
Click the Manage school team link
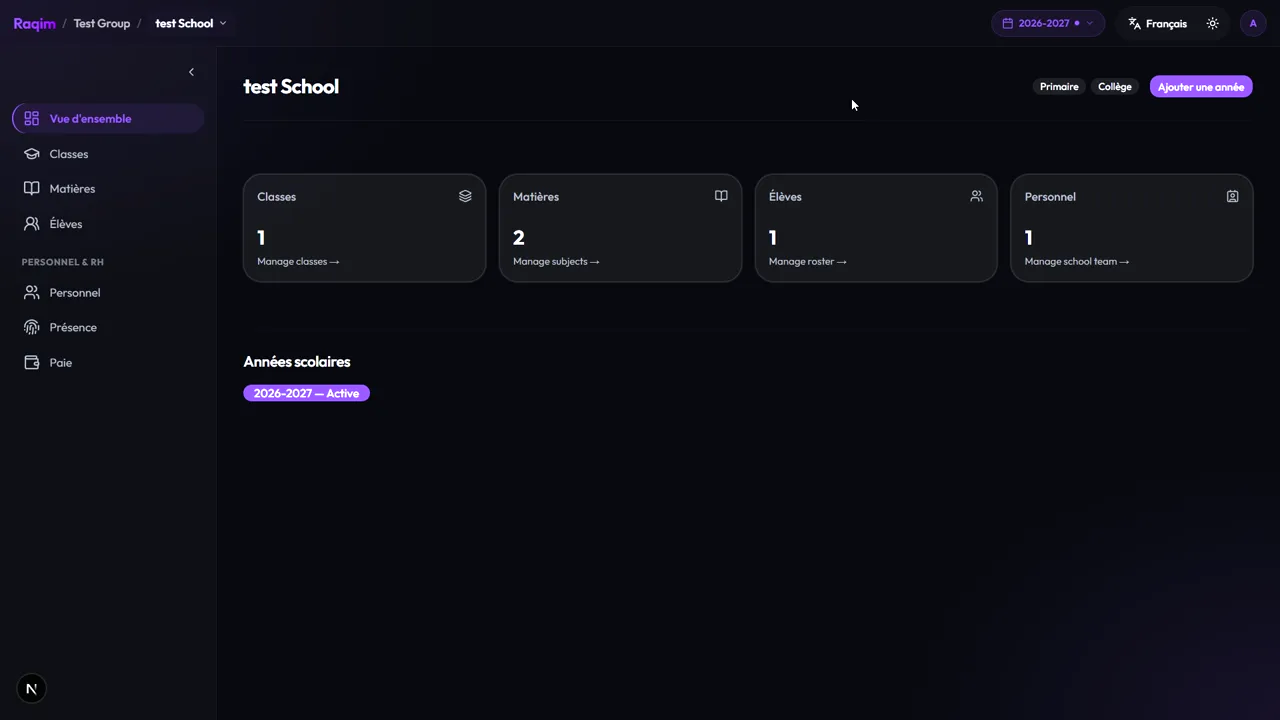1077,262
